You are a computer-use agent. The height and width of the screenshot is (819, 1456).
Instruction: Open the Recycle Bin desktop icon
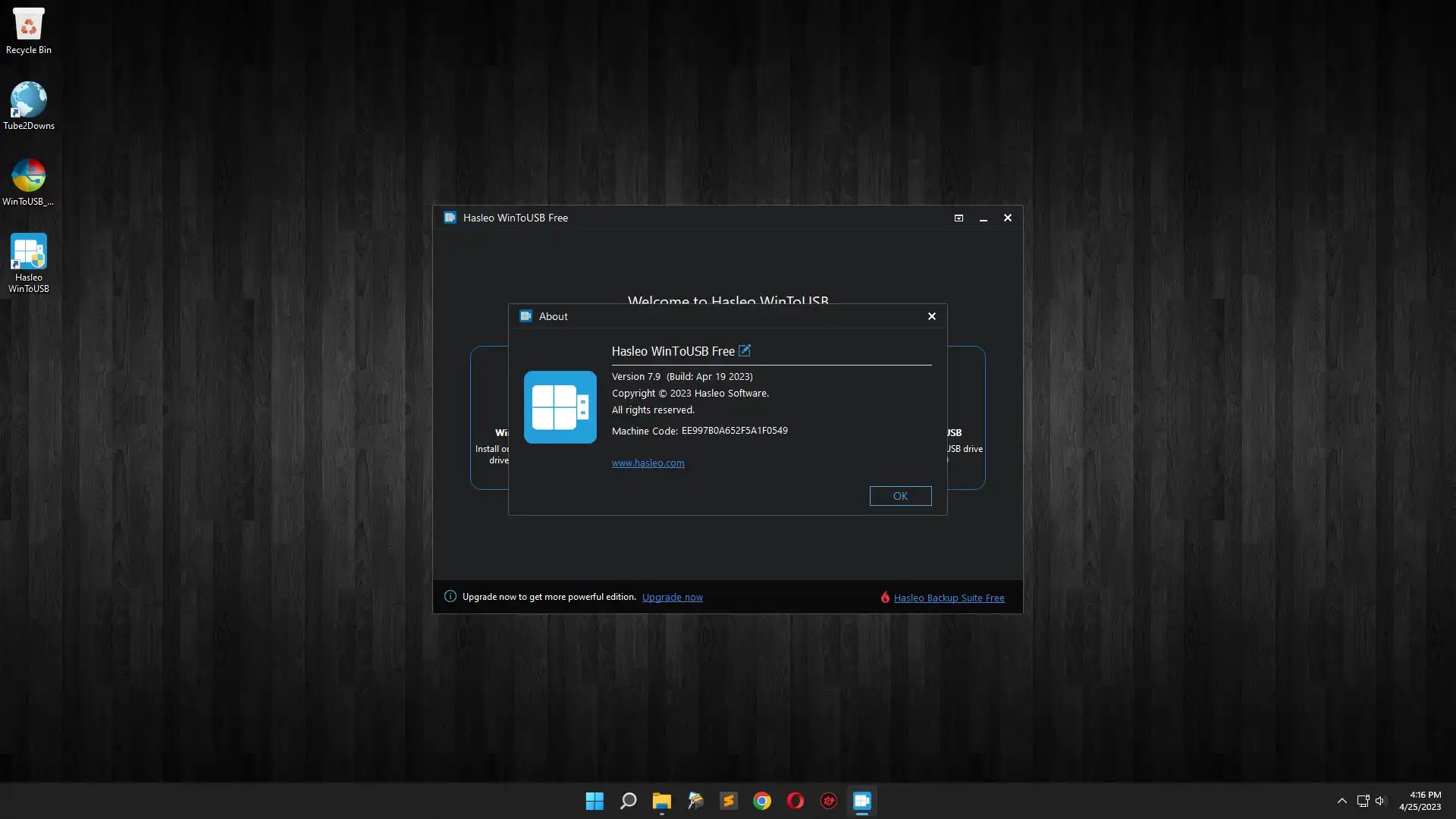pyautogui.click(x=29, y=30)
